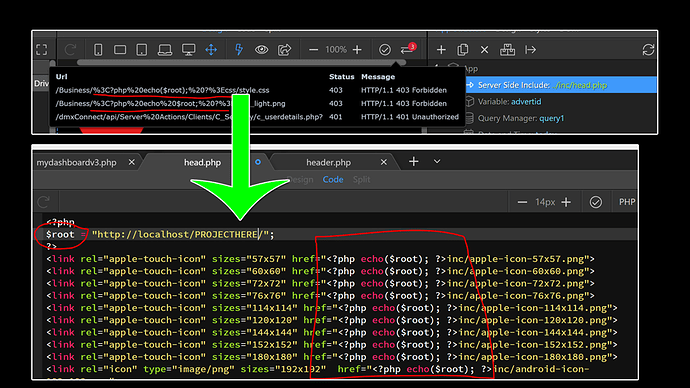Screen dimensions: 690x388
Task: Select the _light.png 403 request row
Action: [x=257, y=103]
